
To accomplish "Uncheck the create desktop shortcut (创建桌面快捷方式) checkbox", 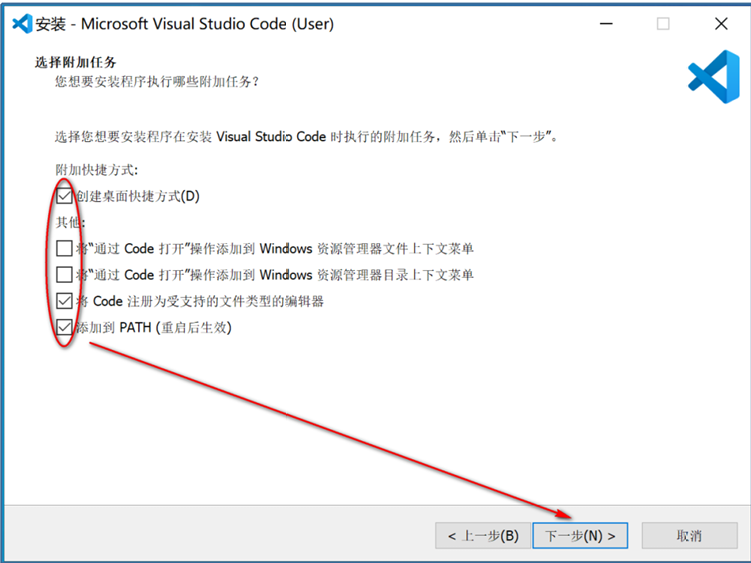I will [x=64, y=196].
